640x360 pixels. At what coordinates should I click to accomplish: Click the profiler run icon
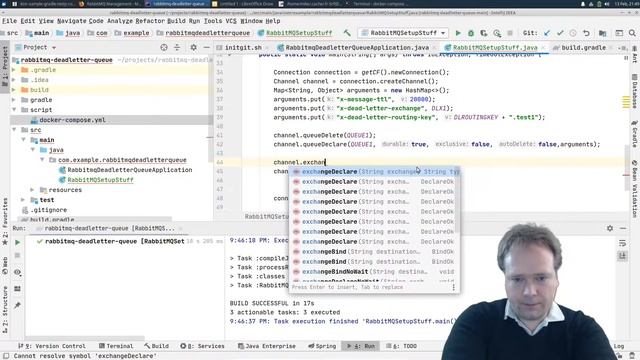point(497,33)
